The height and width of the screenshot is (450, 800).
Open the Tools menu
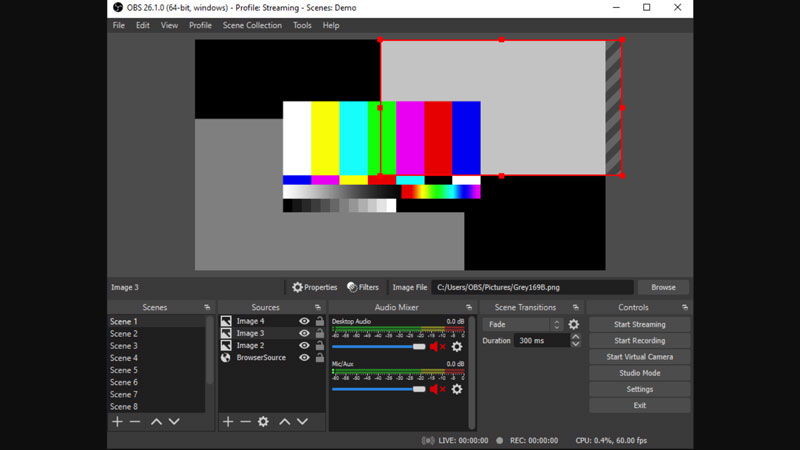(x=302, y=25)
